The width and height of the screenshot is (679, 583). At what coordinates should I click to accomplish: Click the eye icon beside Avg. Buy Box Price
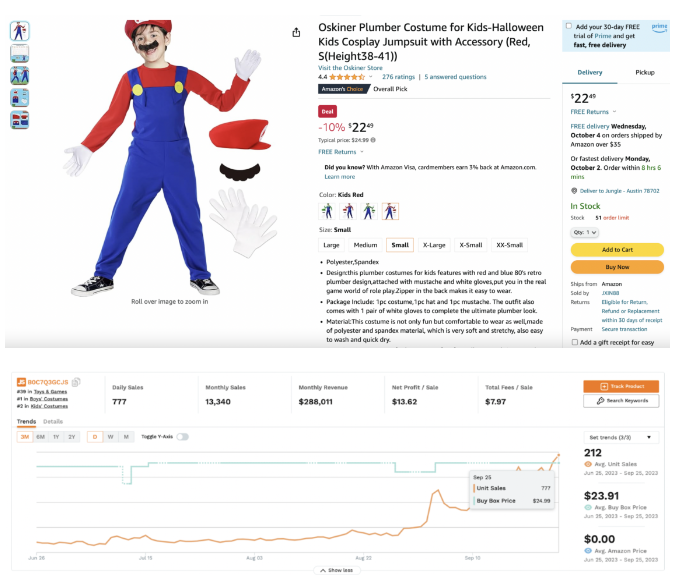pos(589,508)
